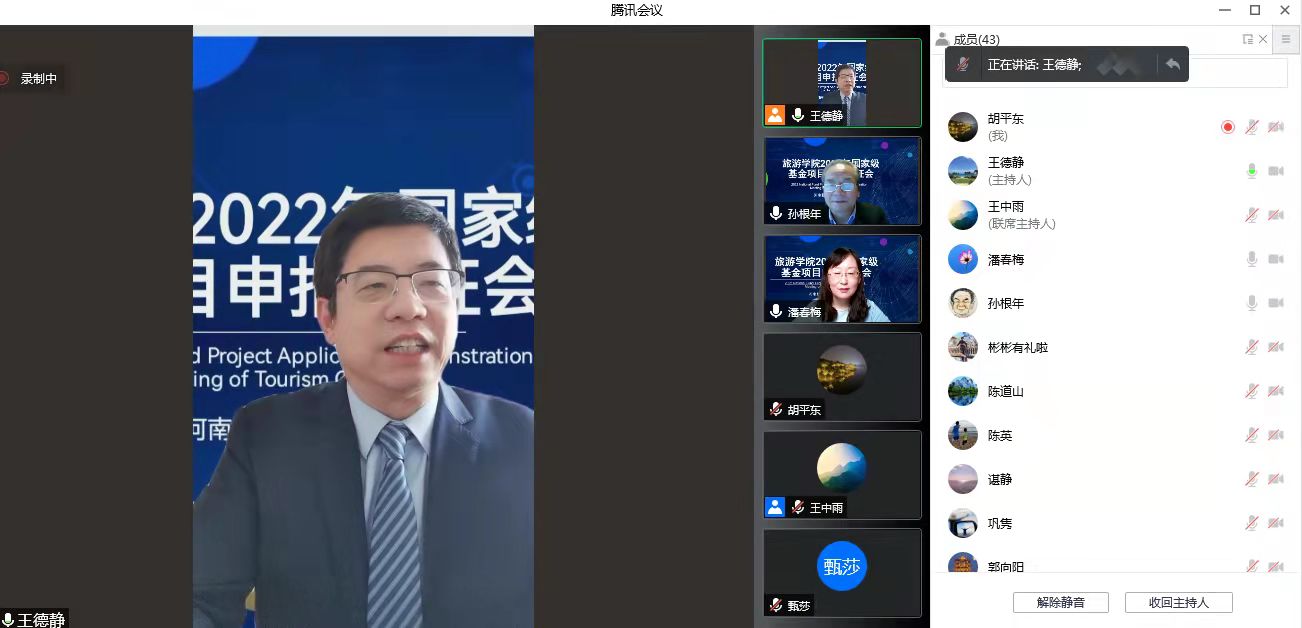The width and height of the screenshot is (1302, 628).
Task: Click 陈道山's avatar in member list
Action: [962, 391]
